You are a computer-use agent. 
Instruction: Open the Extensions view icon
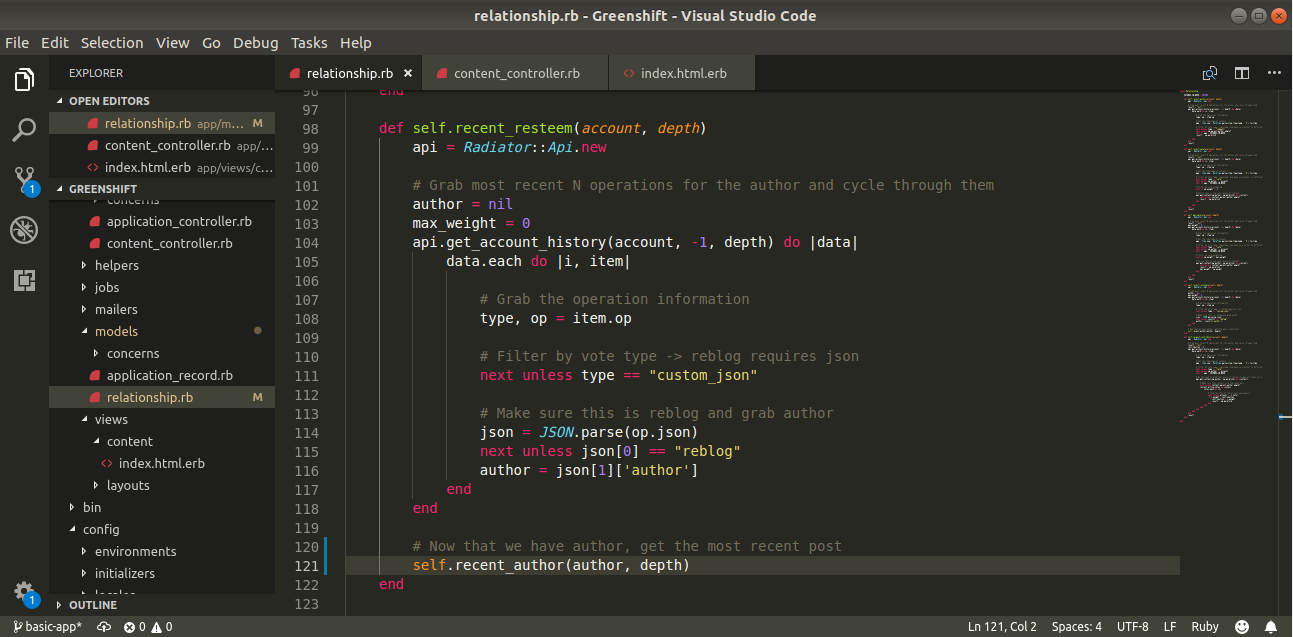(x=24, y=280)
